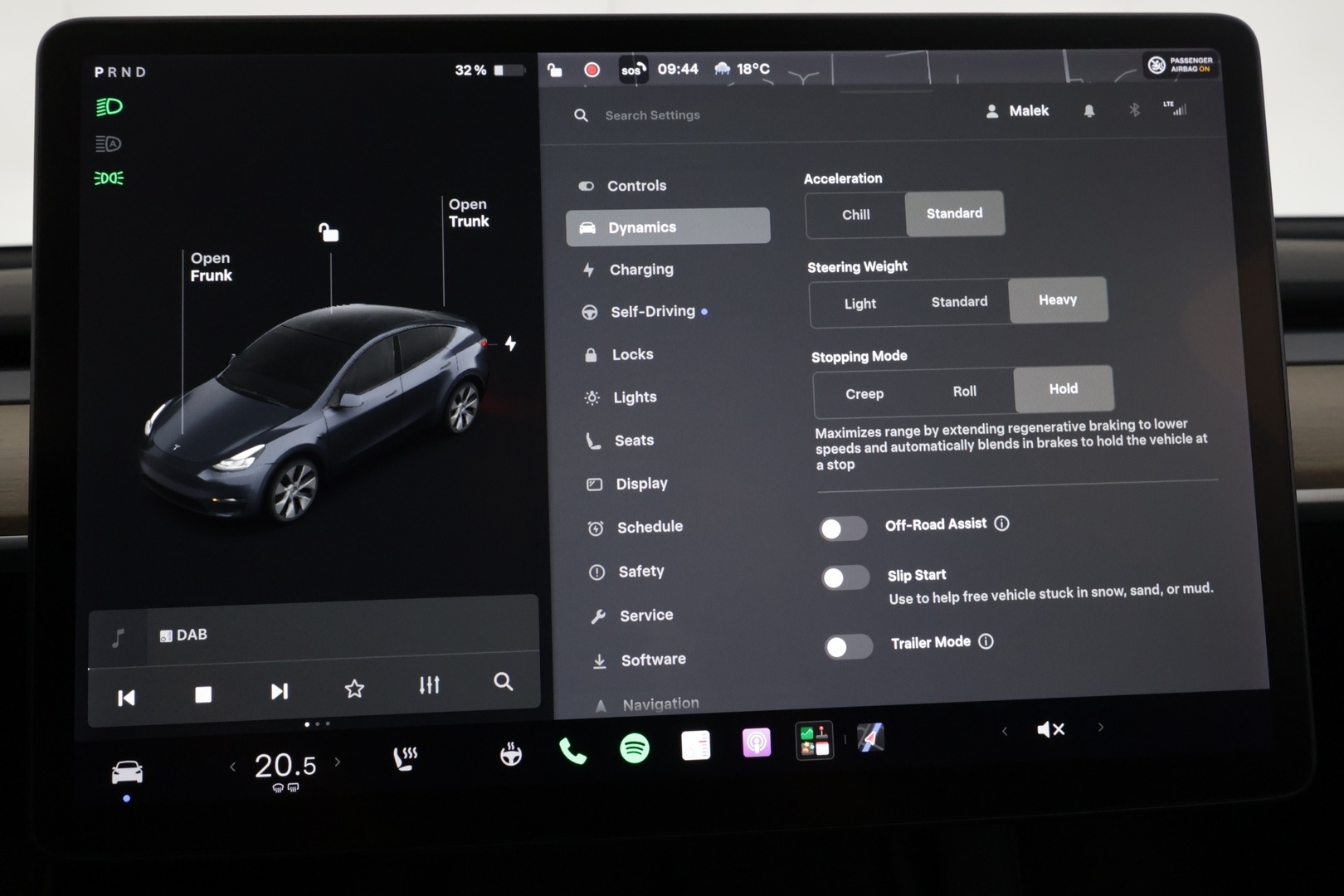Favorite the current DAB station
This screenshot has height=896, width=1344.
pyautogui.click(x=354, y=688)
